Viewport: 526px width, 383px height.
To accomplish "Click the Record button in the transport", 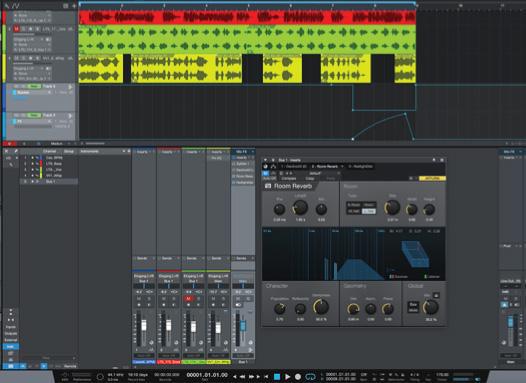I will 298,377.
